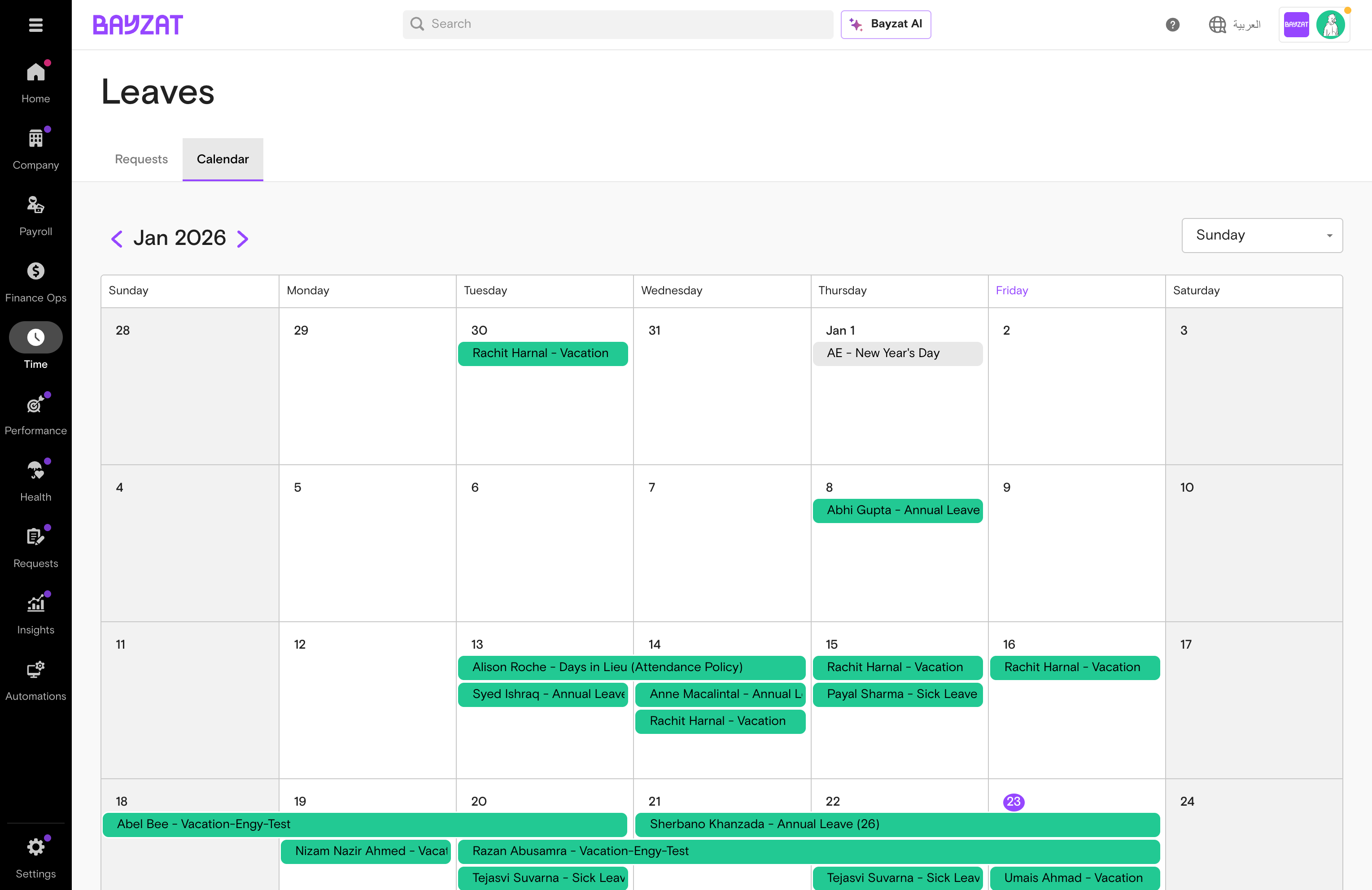This screenshot has width=1372, height=890.
Task: Open Rachit Harnal Vacation on the 14th
Action: pos(720,722)
